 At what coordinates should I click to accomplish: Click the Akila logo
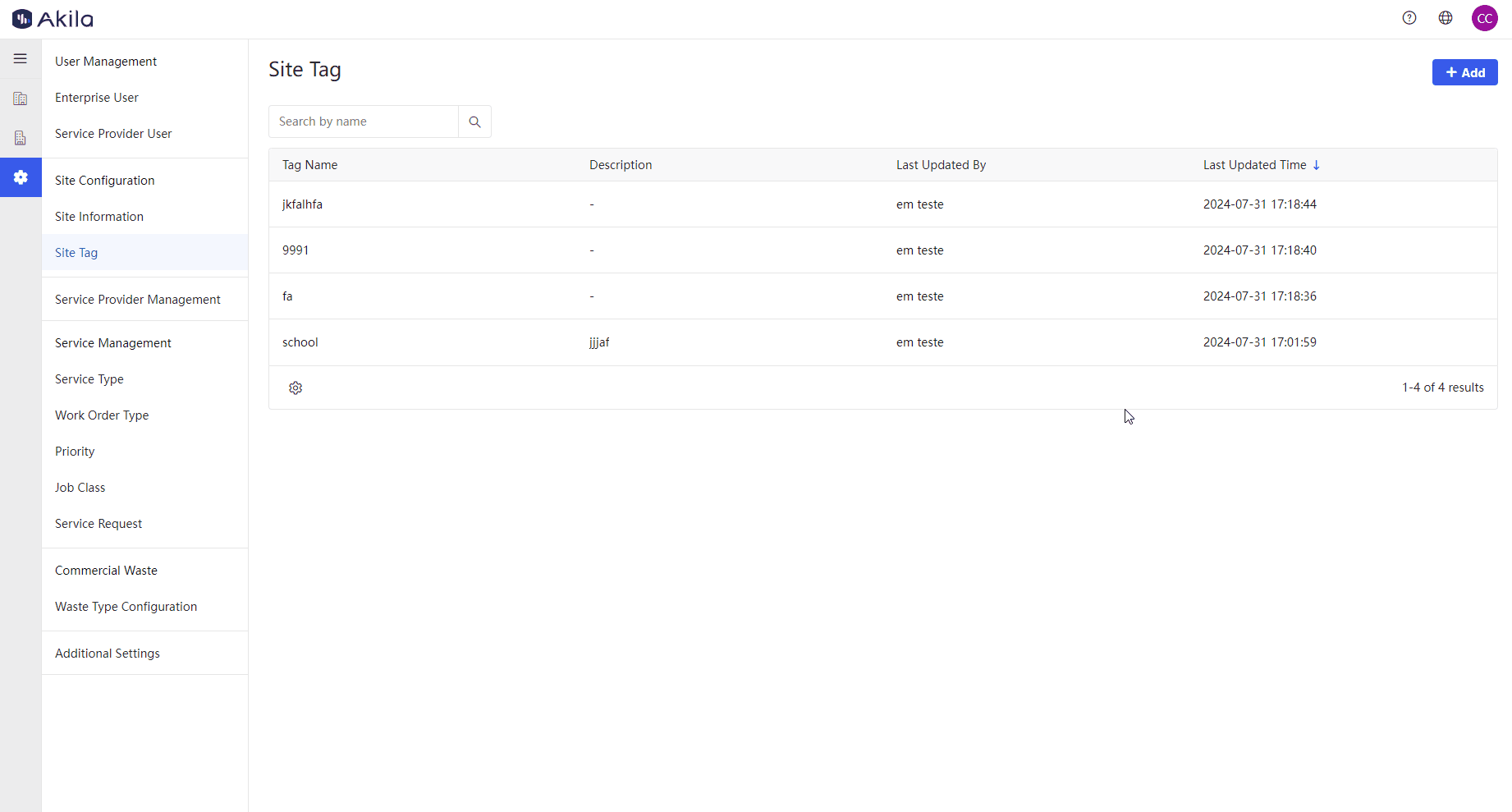click(x=53, y=19)
